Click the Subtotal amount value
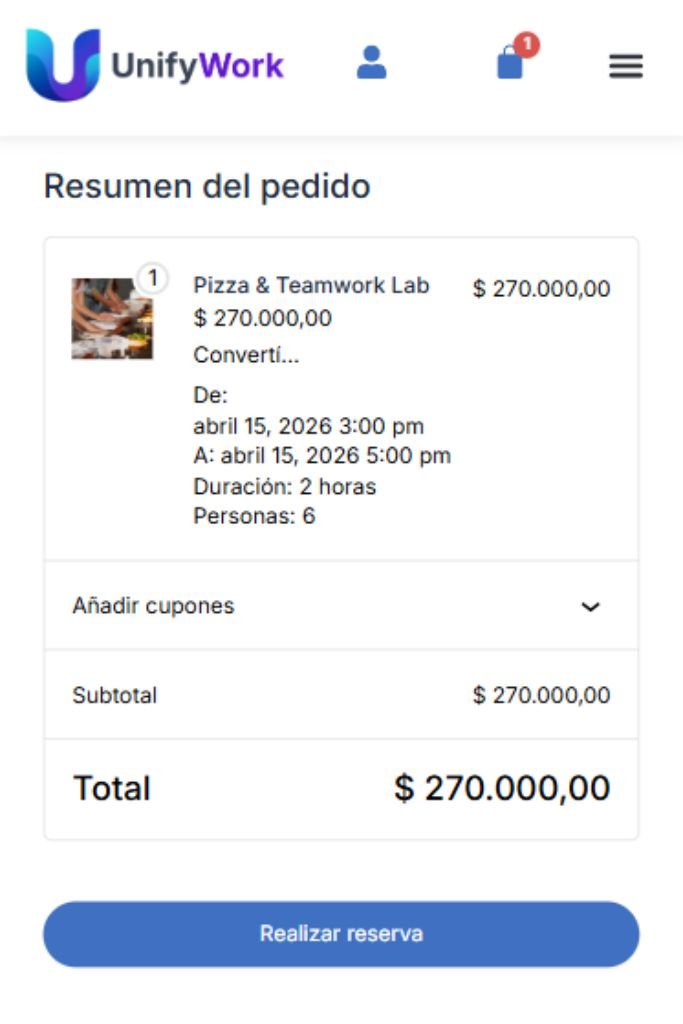 (x=541, y=695)
